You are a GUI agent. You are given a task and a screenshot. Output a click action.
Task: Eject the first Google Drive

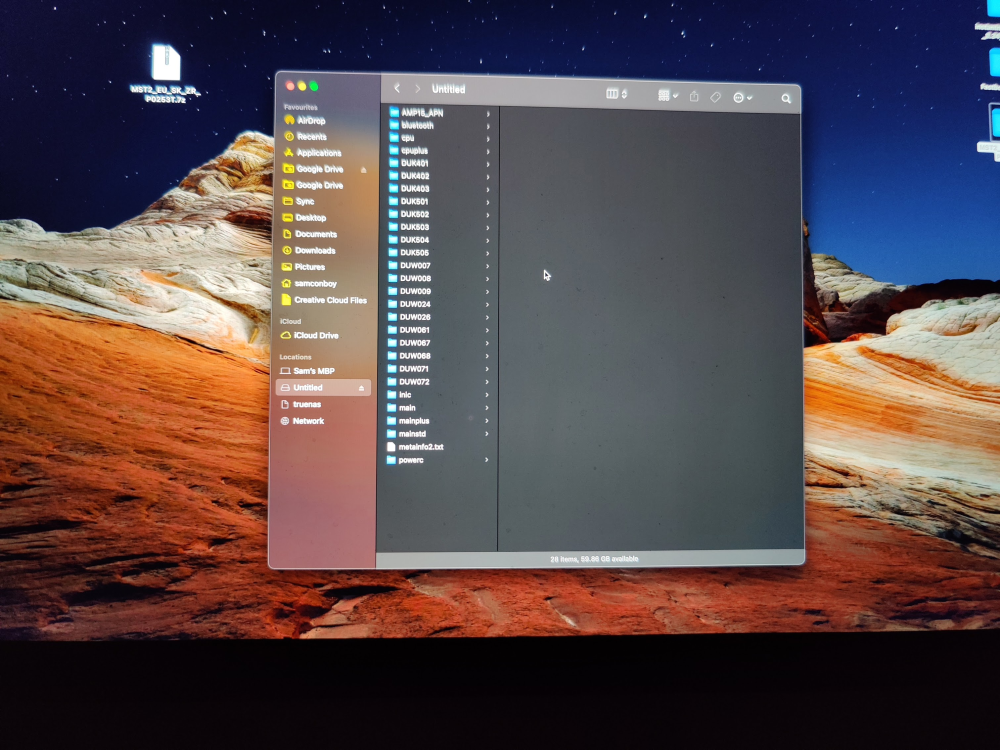pyautogui.click(x=364, y=170)
